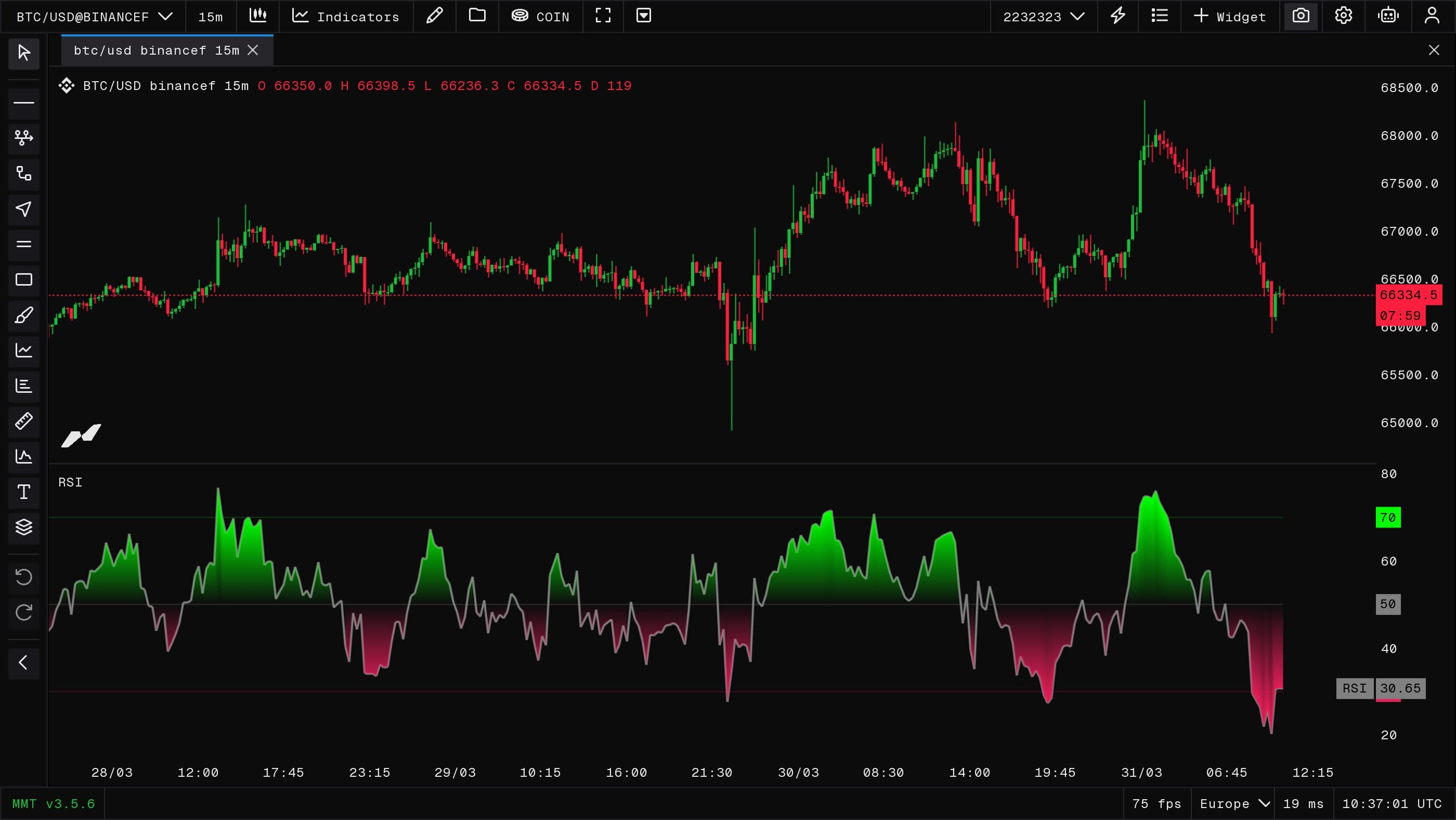Open the folder icon in top toolbar
Screen dimensions: 1456x820
point(477,17)
